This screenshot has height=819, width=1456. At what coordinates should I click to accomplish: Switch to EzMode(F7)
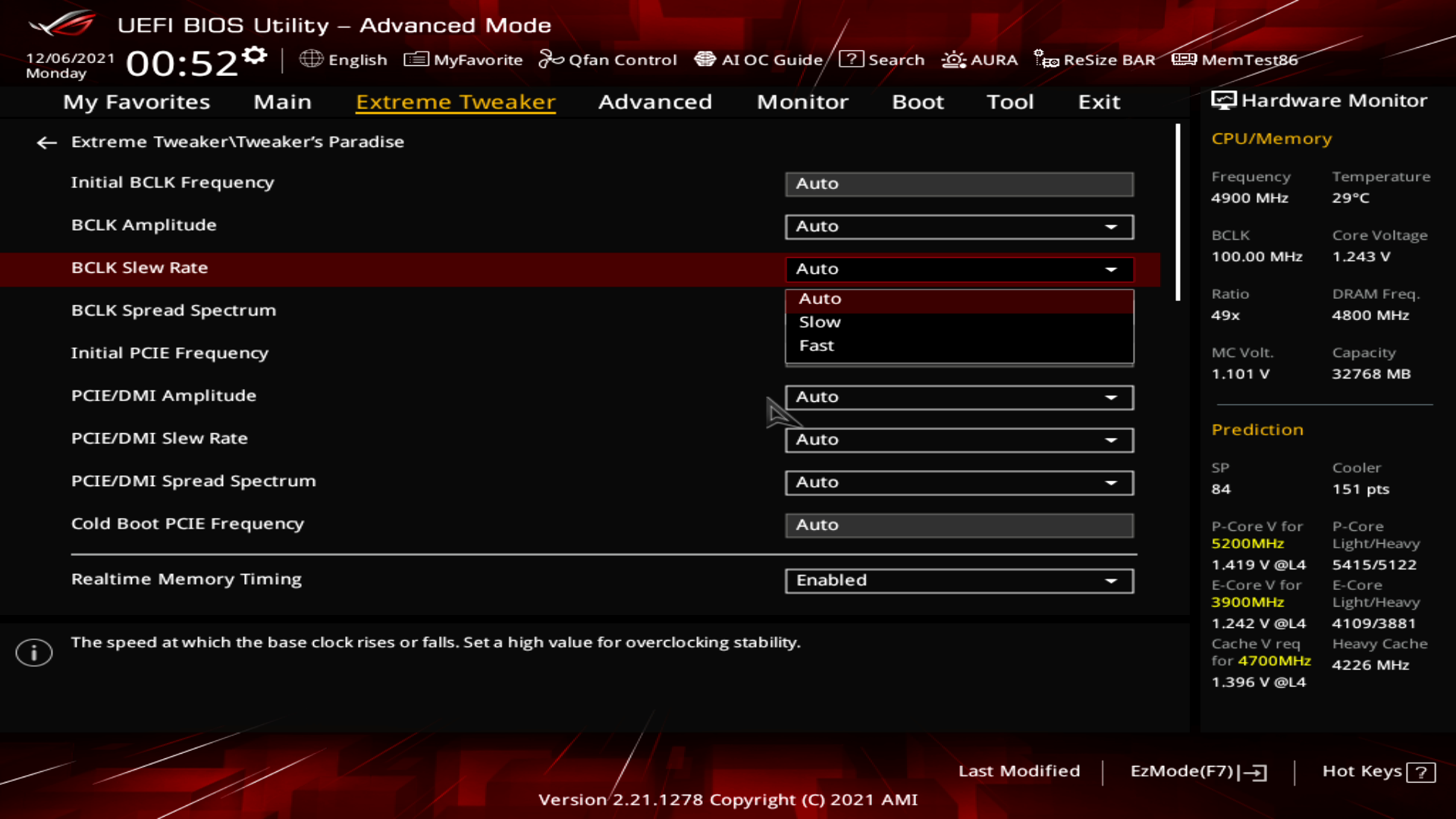click(1197, 771)
